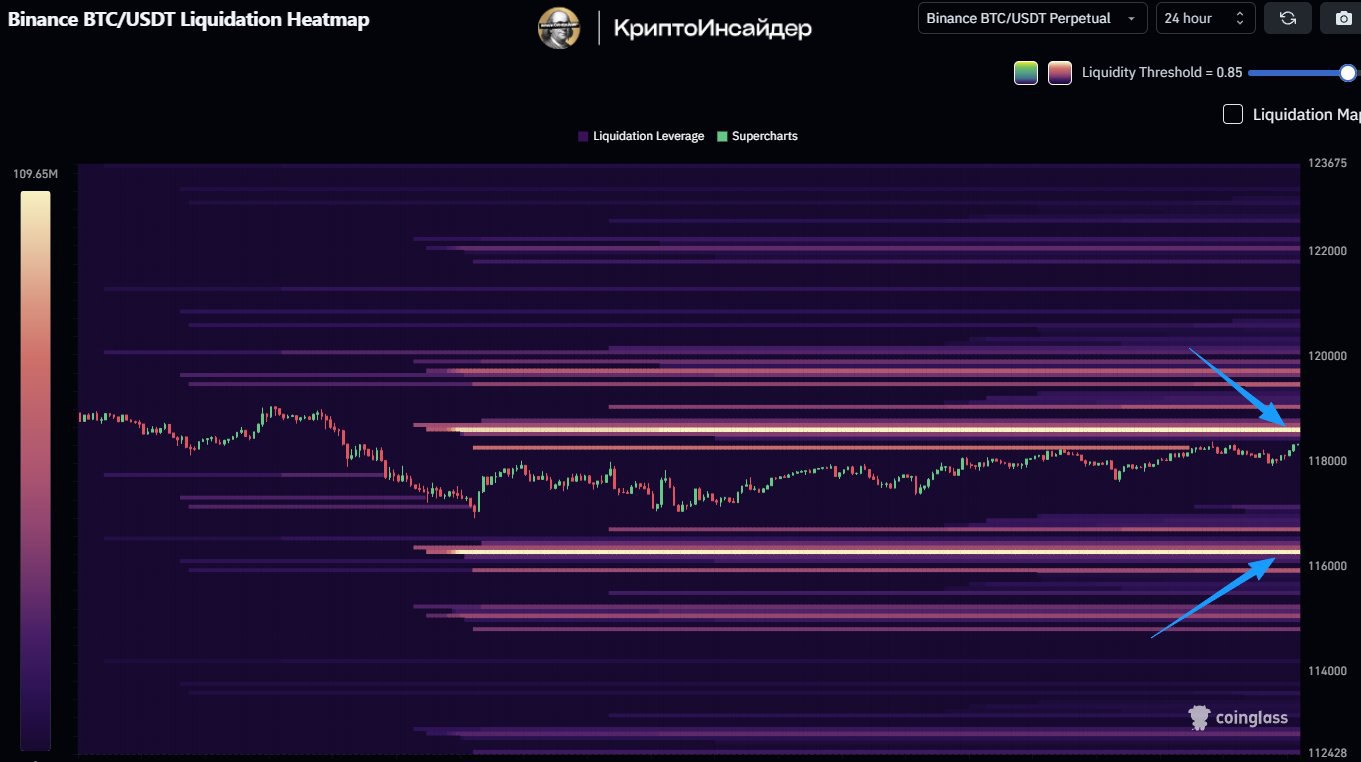Click the КриптоИнсайдер brand text

click(x=712, y=29)
